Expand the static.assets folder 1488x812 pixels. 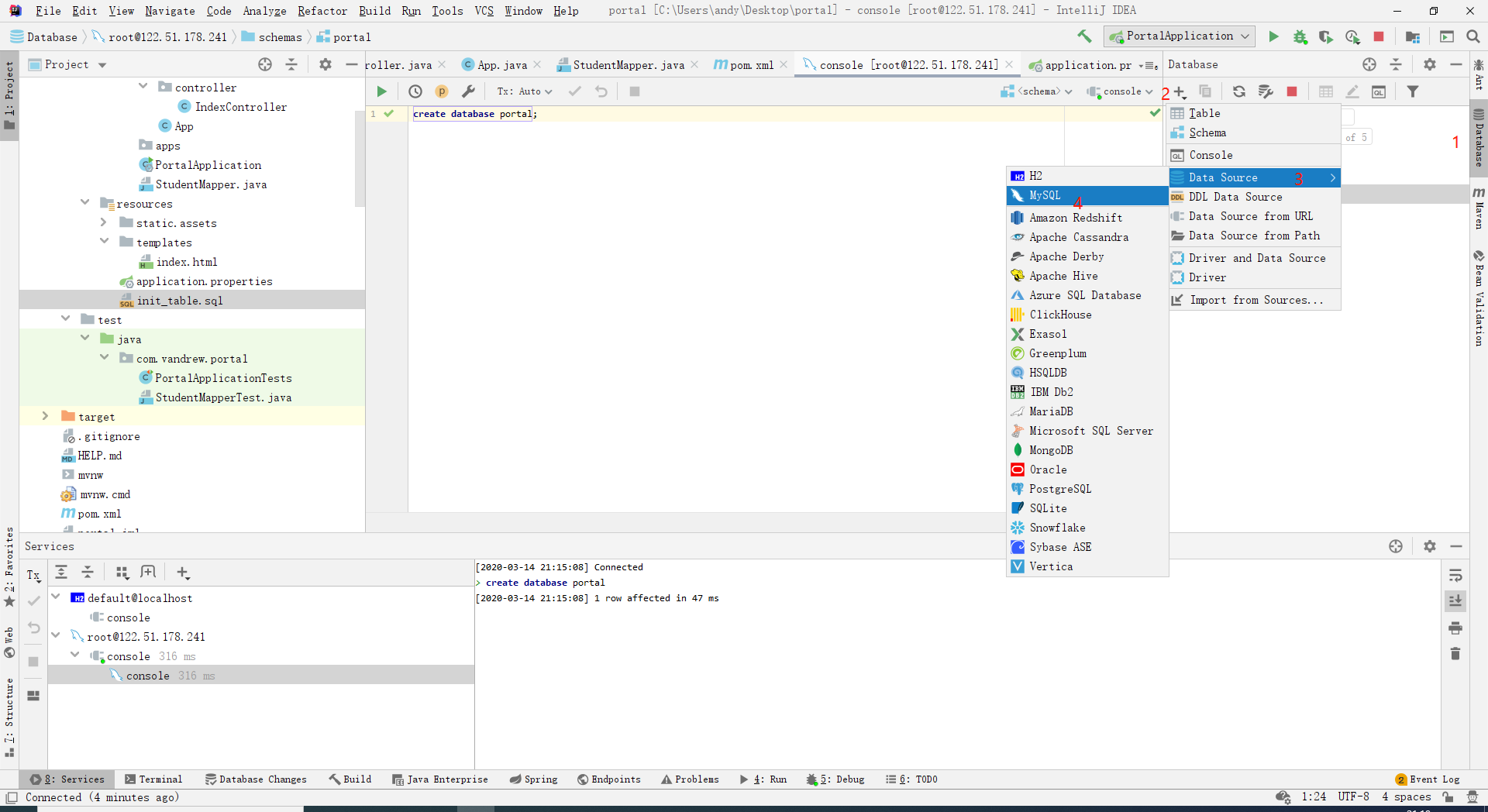click(104, 222)
